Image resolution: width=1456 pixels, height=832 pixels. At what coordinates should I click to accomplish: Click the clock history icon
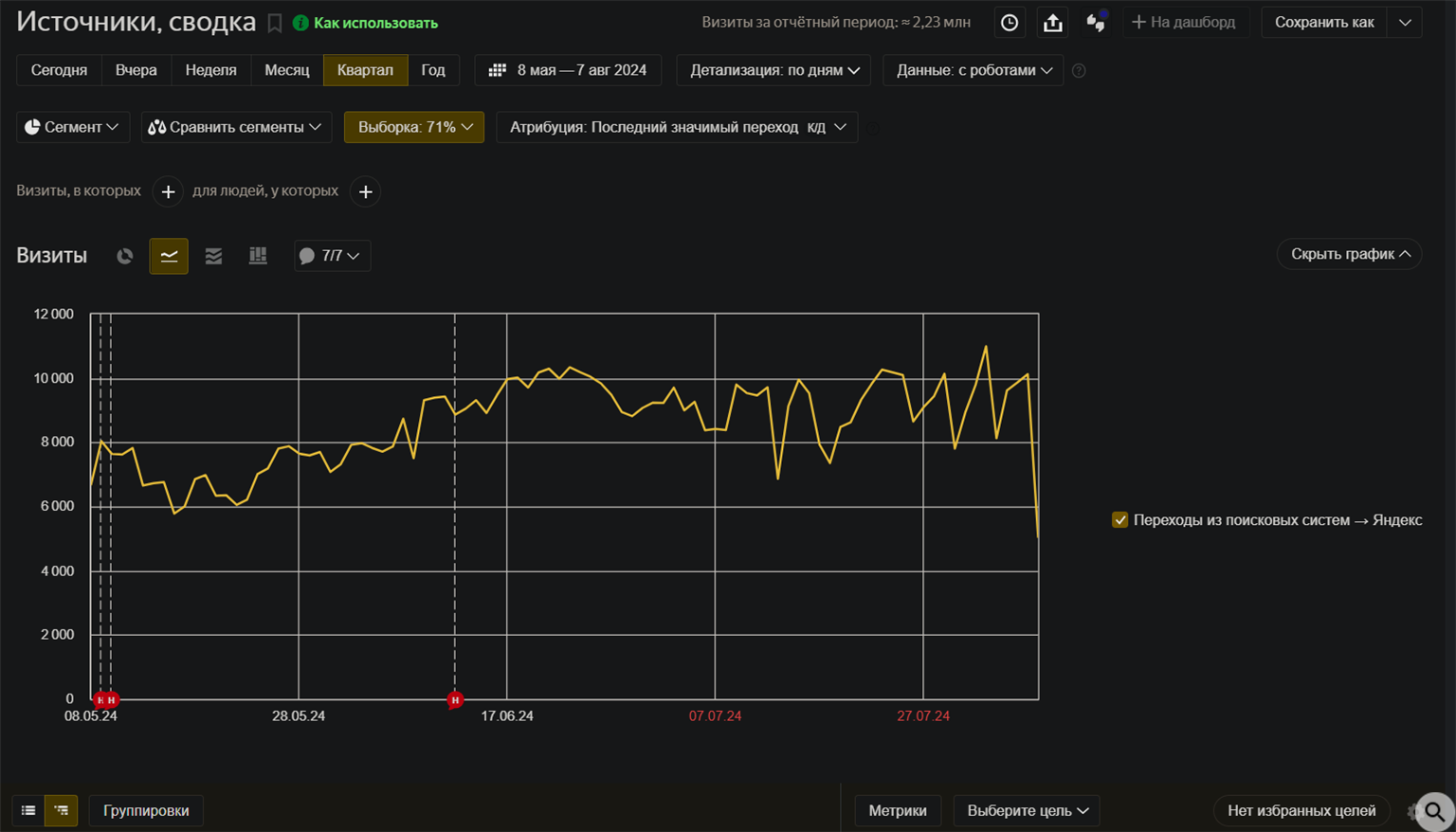(1010, 23)
